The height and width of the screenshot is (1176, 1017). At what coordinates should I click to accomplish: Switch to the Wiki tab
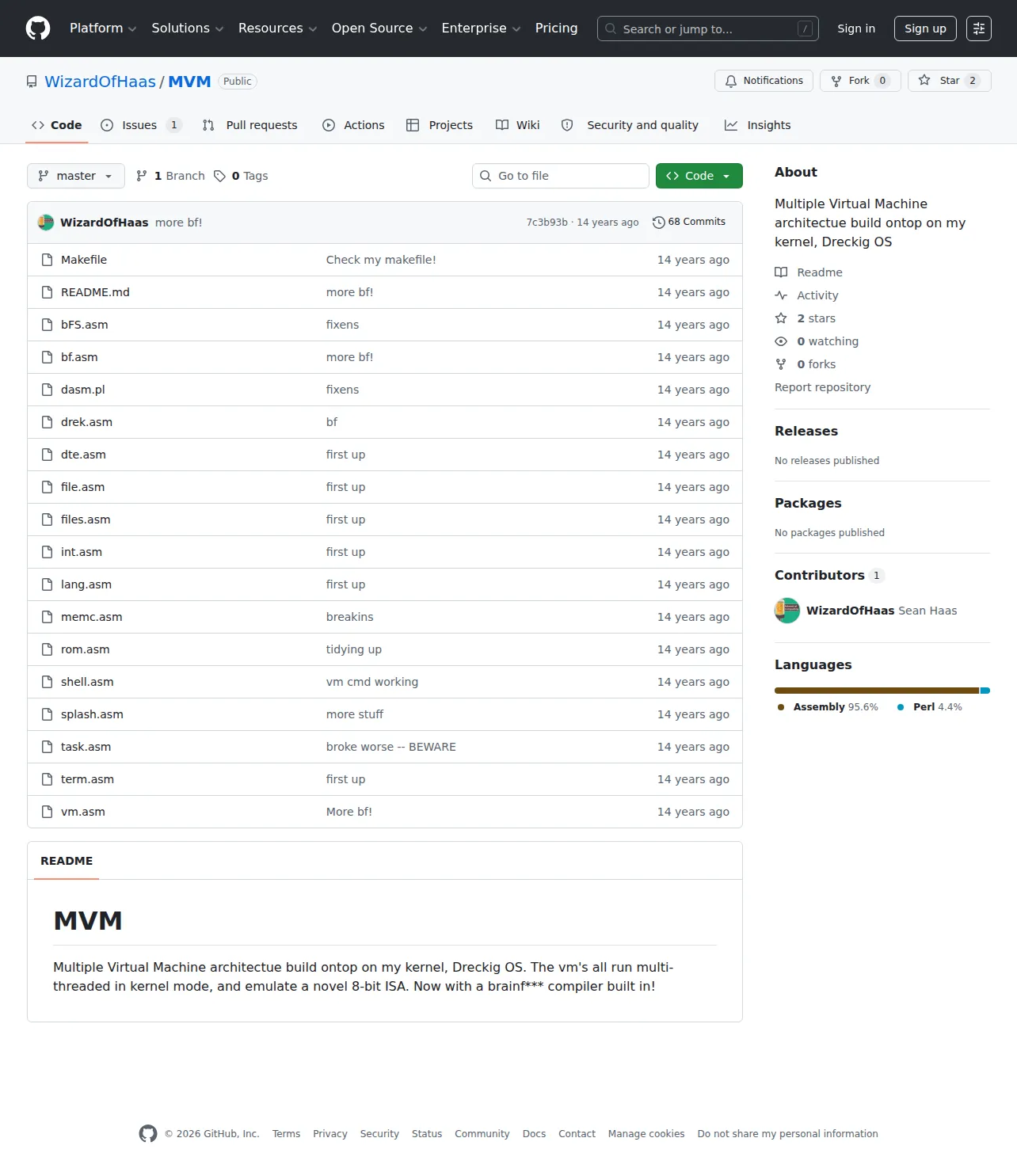point(518,125)
